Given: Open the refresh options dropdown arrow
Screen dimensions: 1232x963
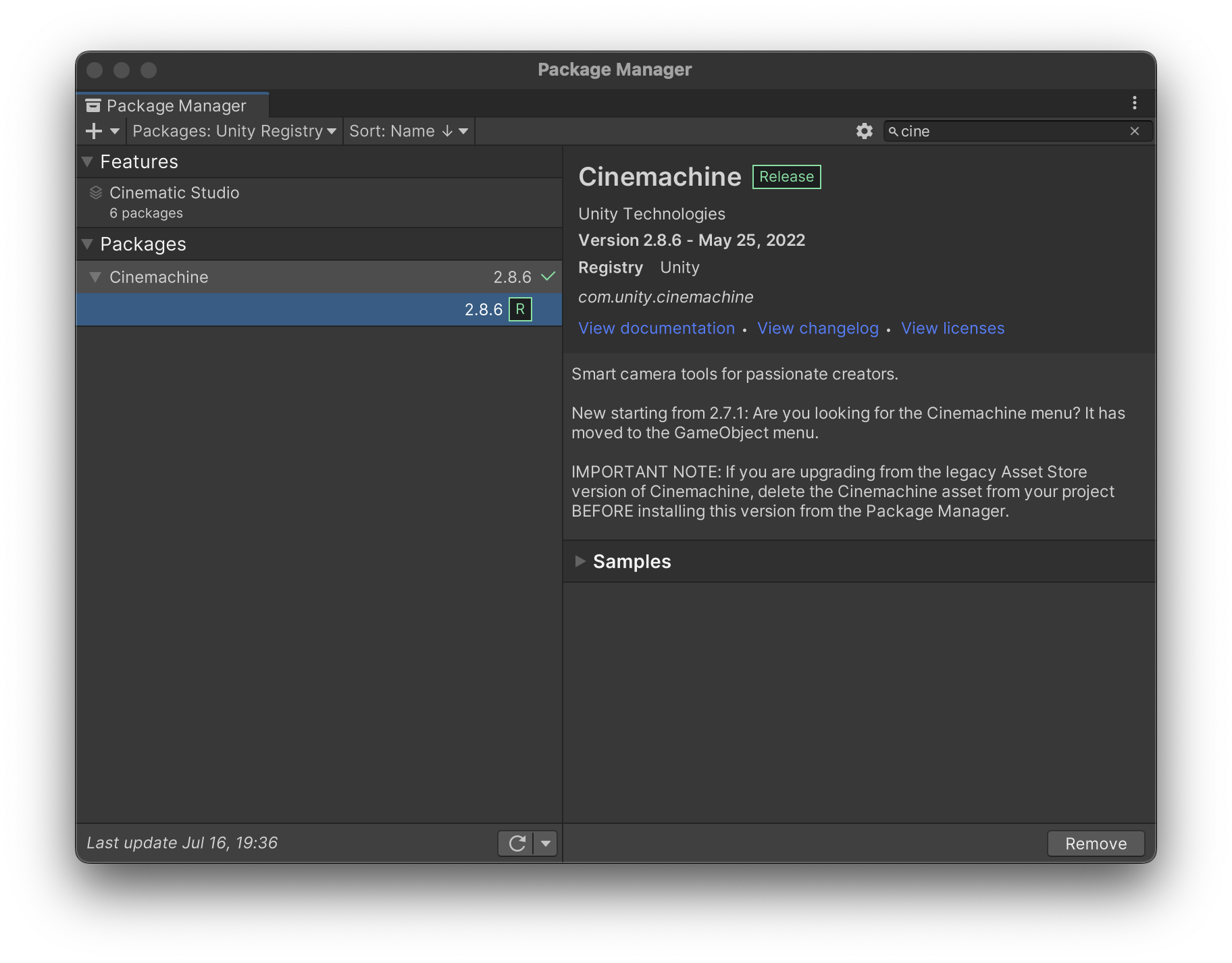Looking at the screenshot, I should (x=546, y=843).
